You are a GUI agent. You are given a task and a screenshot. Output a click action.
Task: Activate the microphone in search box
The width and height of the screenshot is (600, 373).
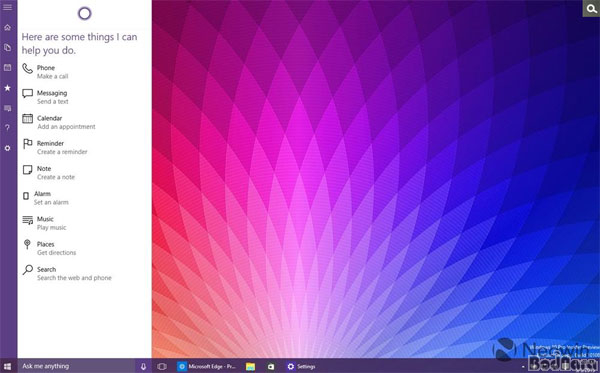pyautogui.click(x=143, y=366)
